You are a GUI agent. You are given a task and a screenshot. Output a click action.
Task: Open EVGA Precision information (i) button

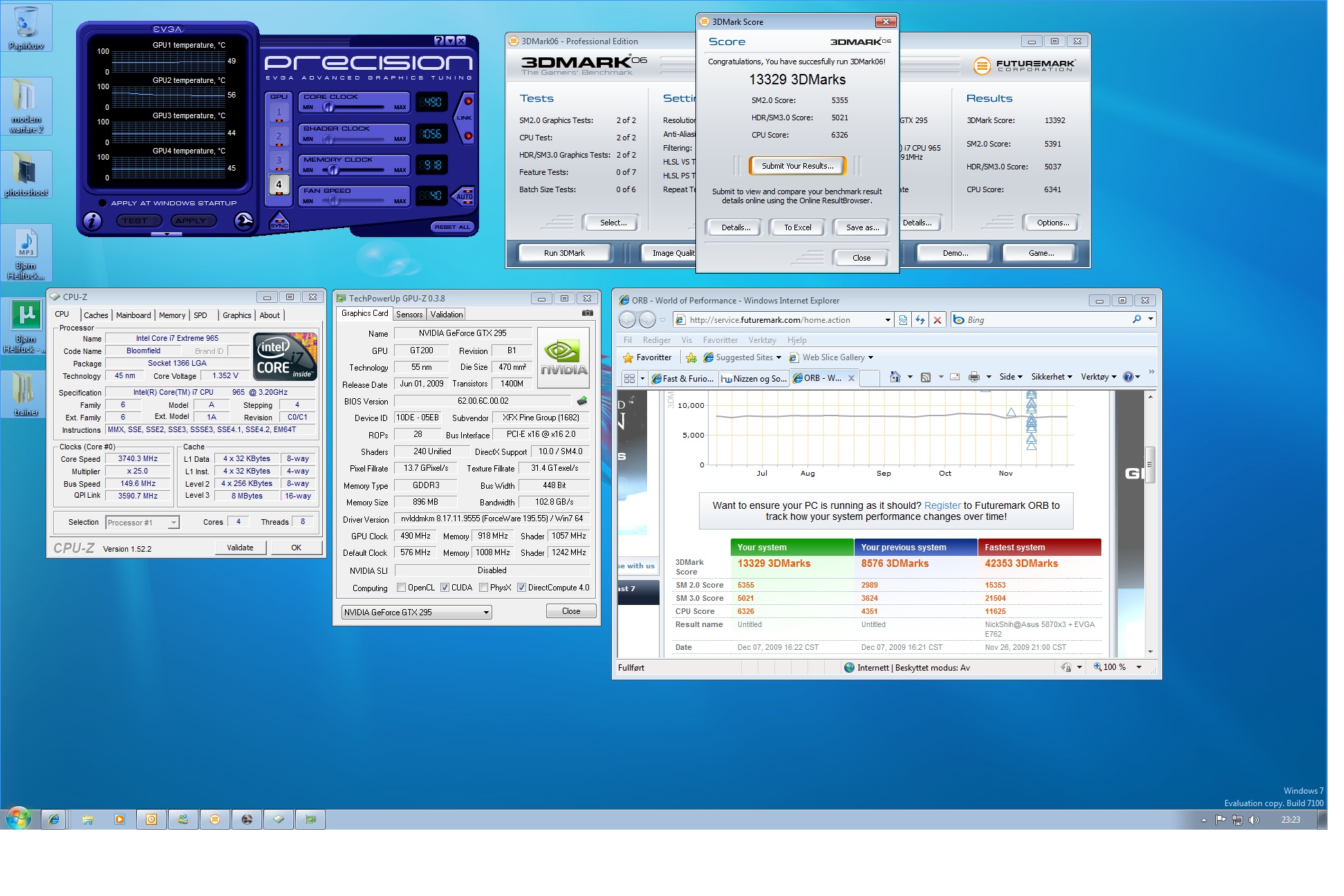[92, 221]
